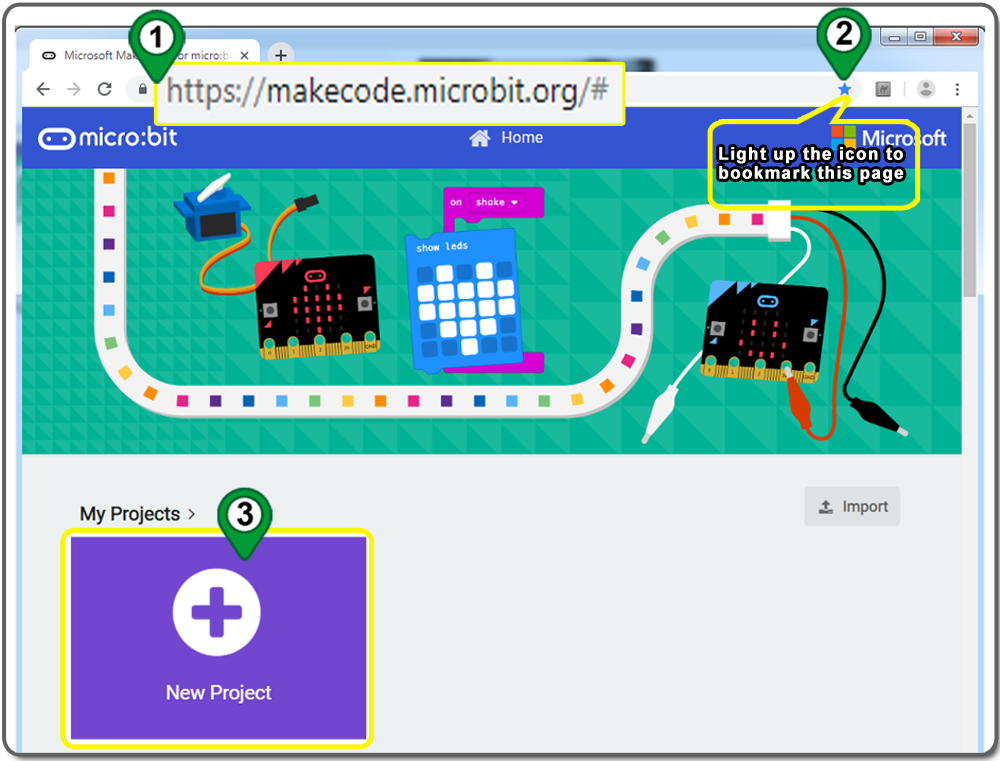Expand My Projects chevron
Image resolution: width=1000 pixels, height=761 pixels.
click(x=191, y=514)
